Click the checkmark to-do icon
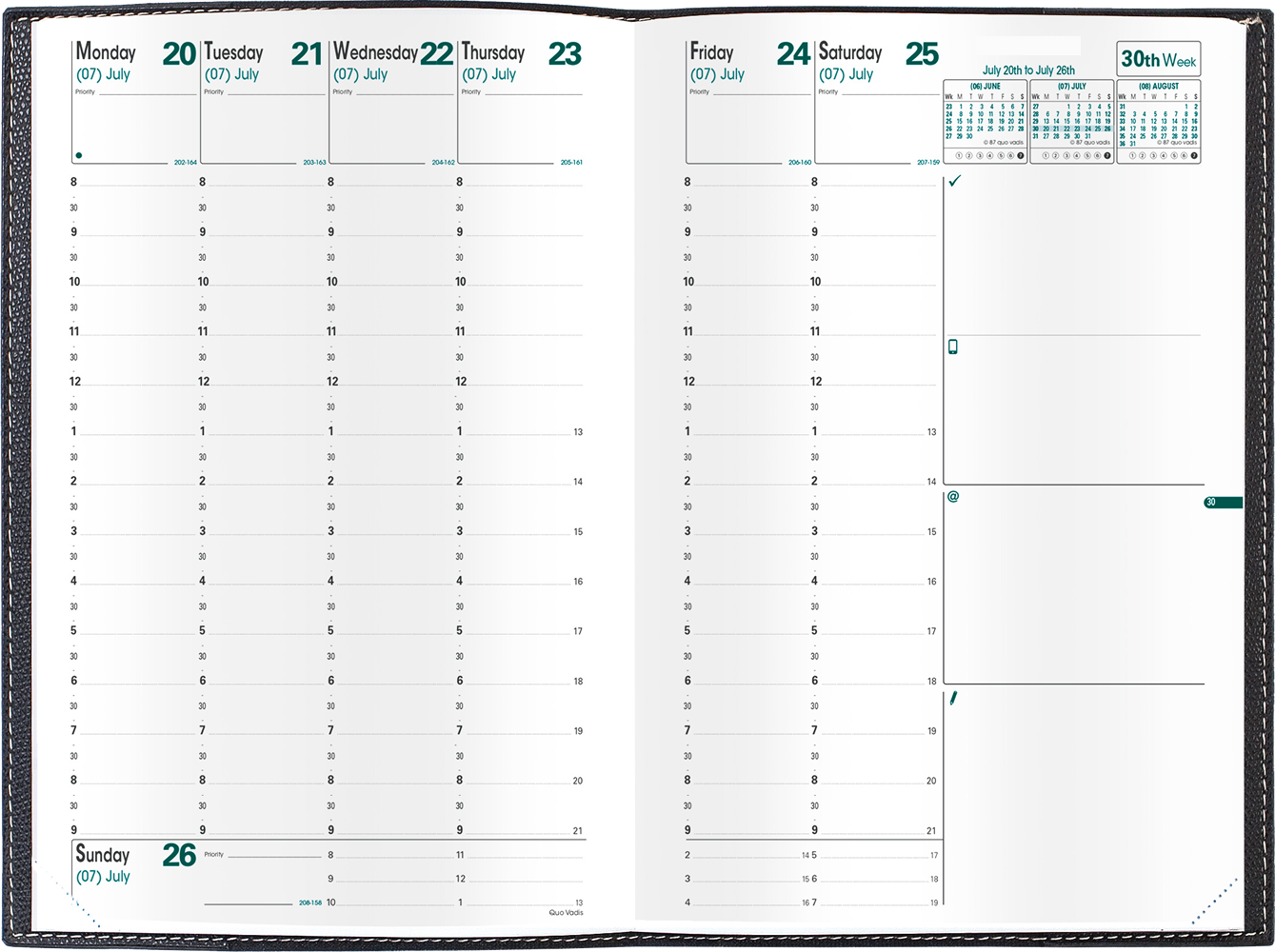Viewport: 1275px width, 952px height. 954,180
